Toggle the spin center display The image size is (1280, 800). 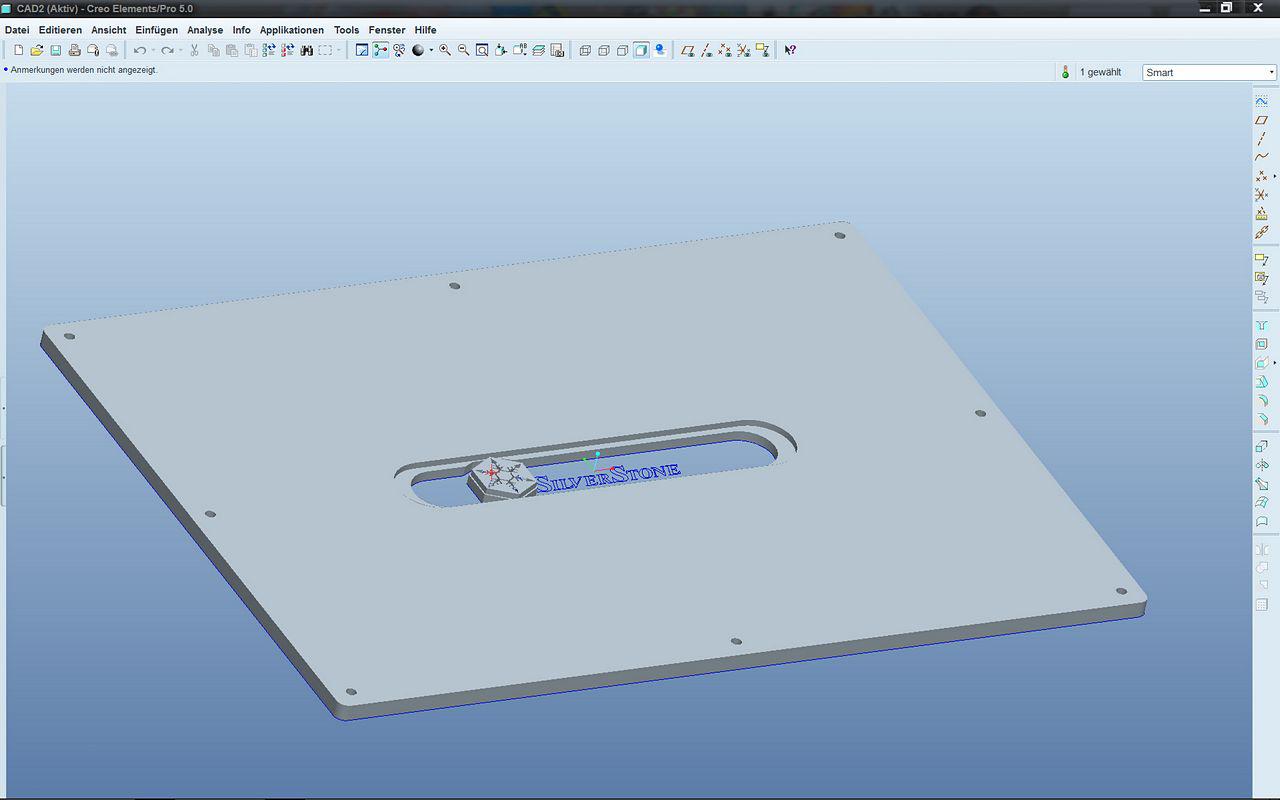pos(380,50)
